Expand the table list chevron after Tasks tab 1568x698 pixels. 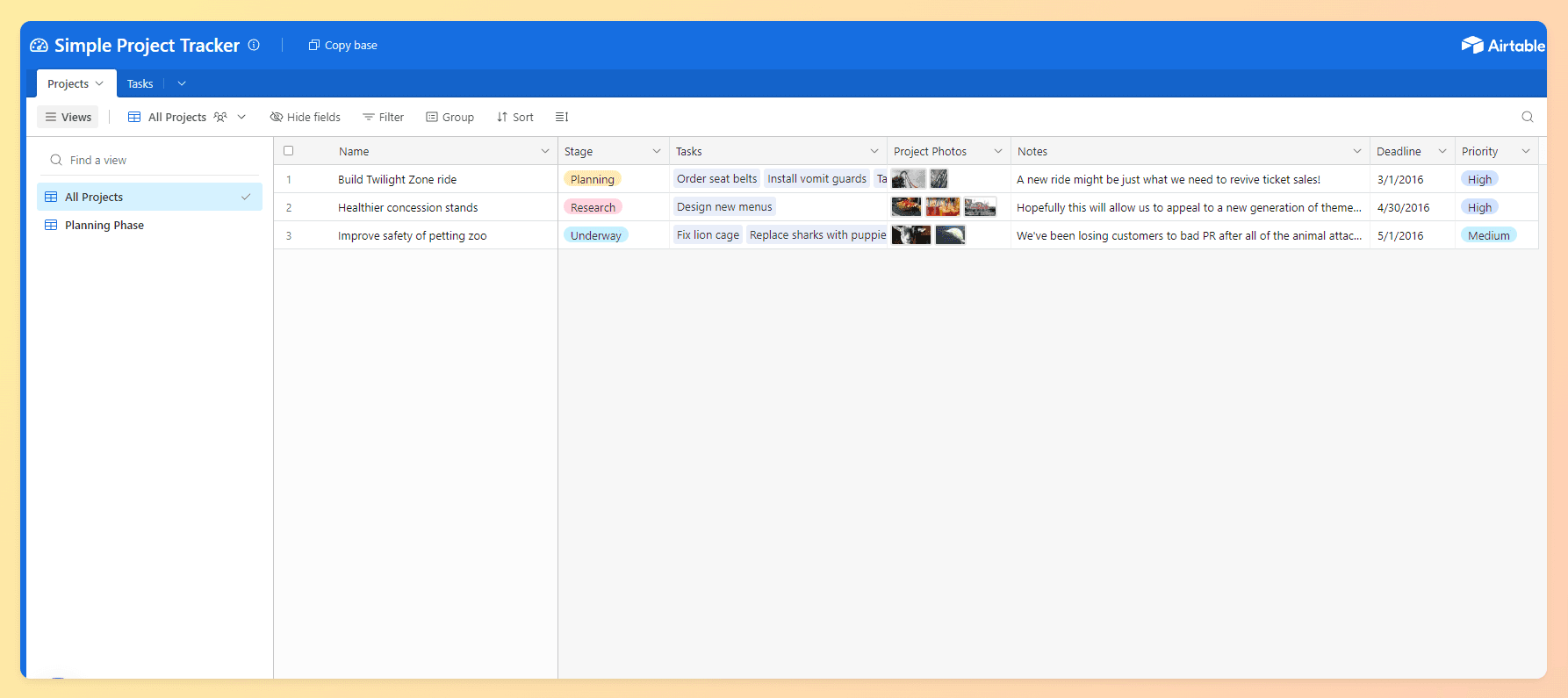pyautogui.click(x=182, y=83)
